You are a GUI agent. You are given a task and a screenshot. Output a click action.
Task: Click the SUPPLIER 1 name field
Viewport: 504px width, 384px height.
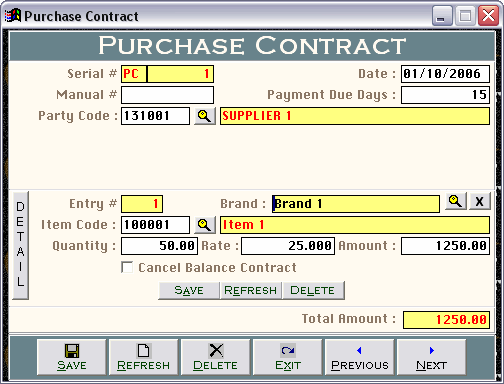point(355,116)
